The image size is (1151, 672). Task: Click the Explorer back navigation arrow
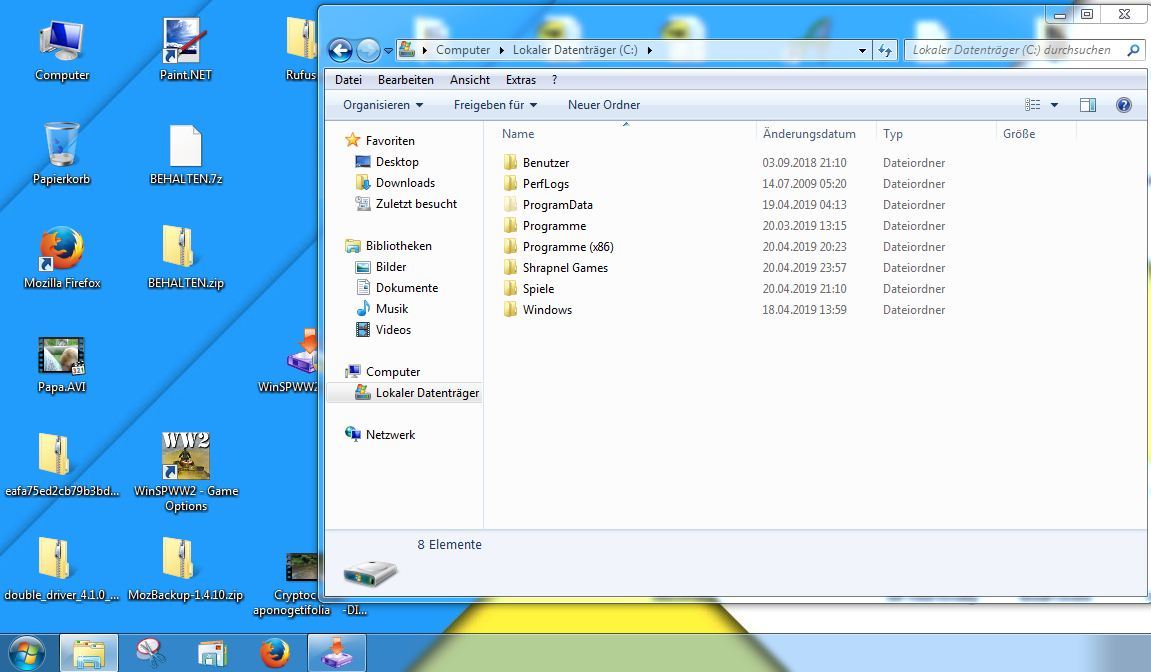tap(340, 50)
